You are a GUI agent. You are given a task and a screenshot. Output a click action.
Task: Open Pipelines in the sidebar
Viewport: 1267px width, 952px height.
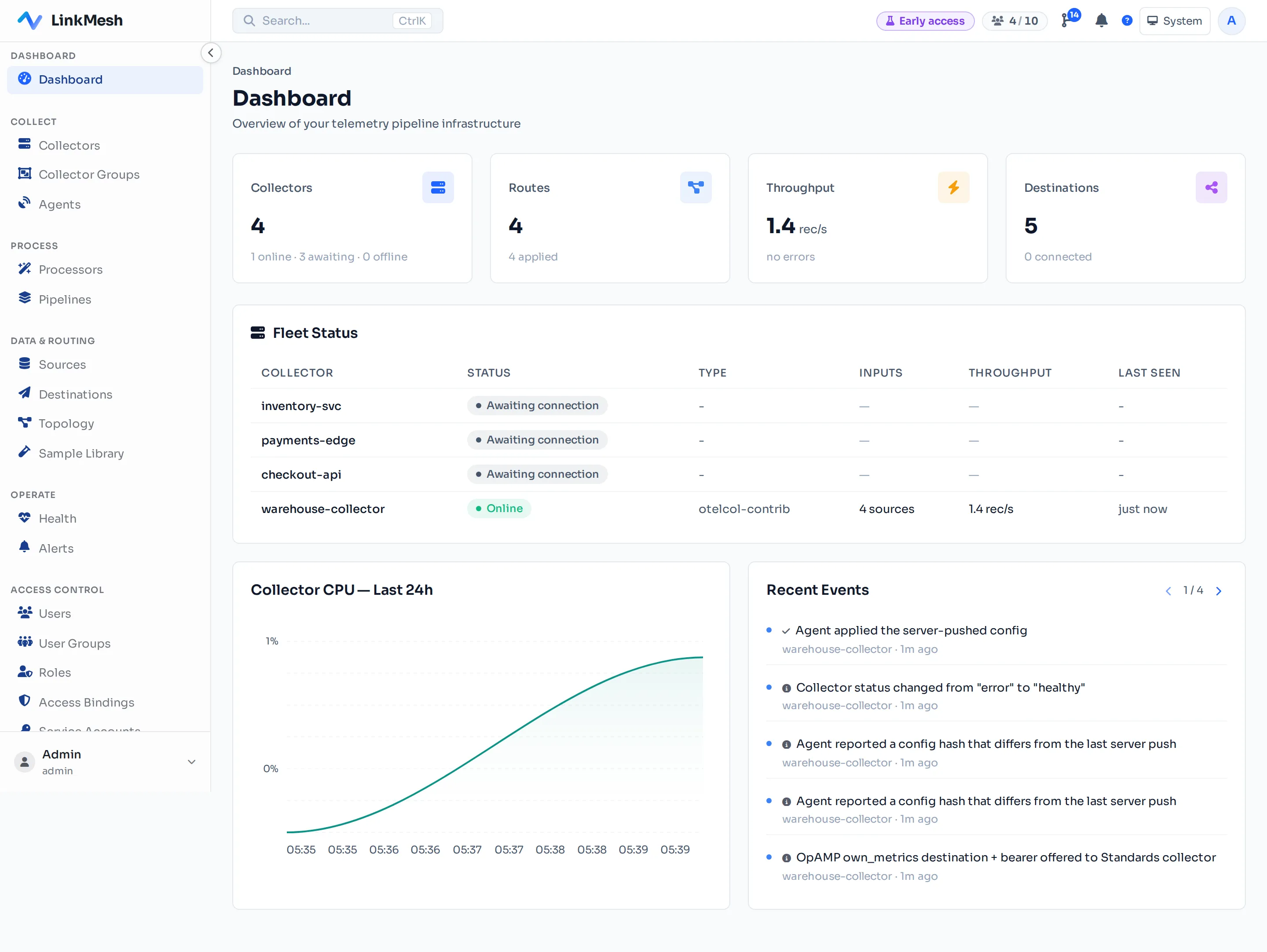pyautogui.click(x=105, y=300)
